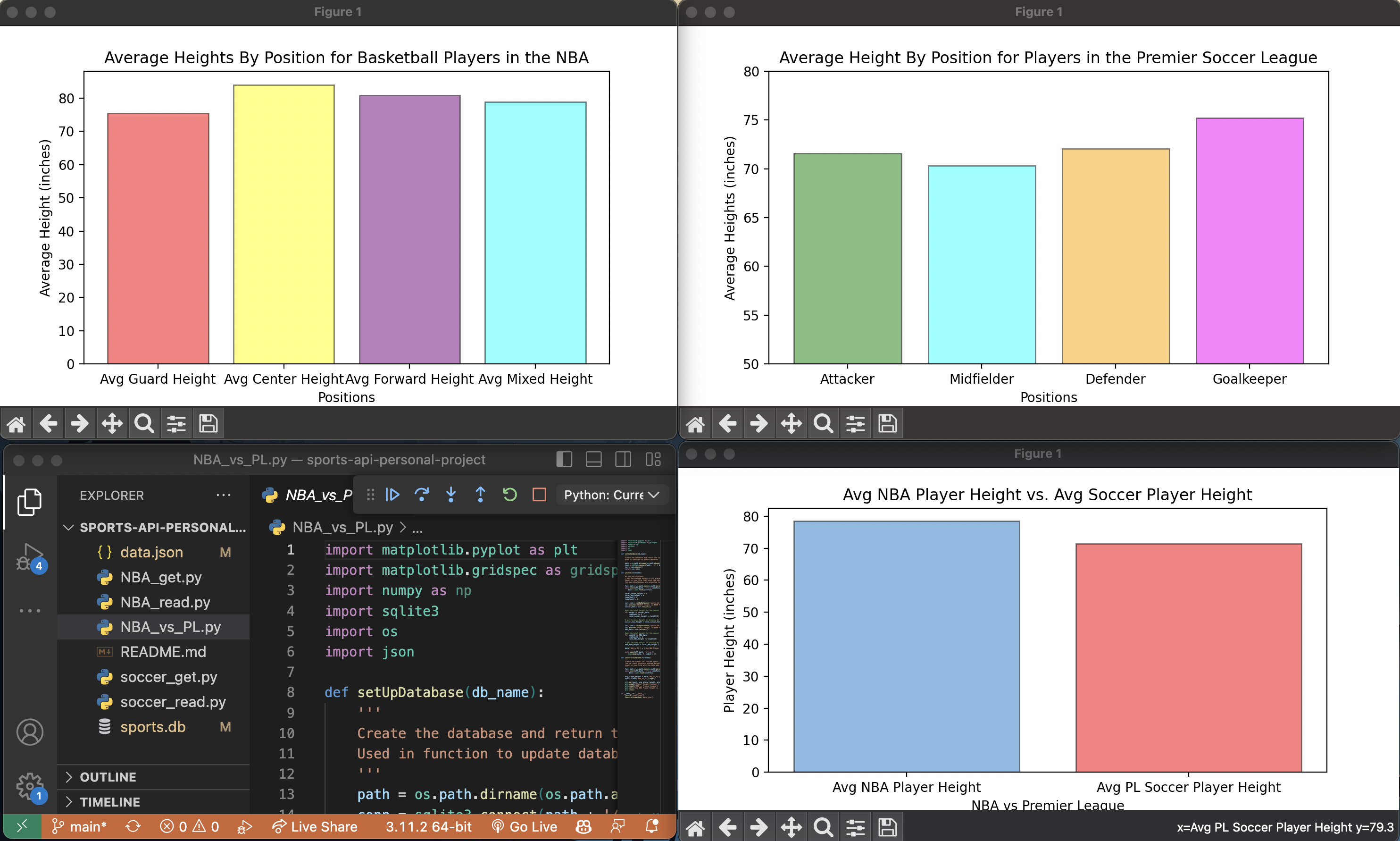Click Forward arrow in NBA vs Soccer figure

(x=759, y=827)
